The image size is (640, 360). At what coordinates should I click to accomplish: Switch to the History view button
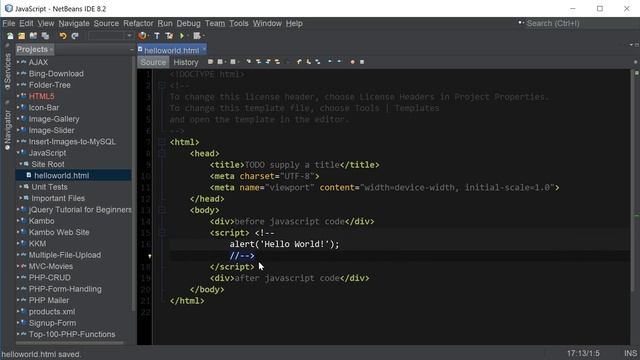point(186,62)
